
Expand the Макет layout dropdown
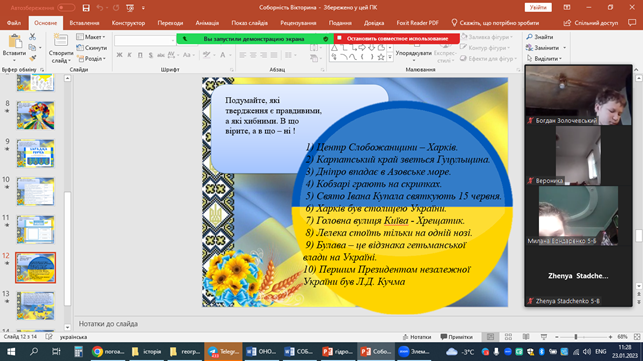tap(91, 37)
